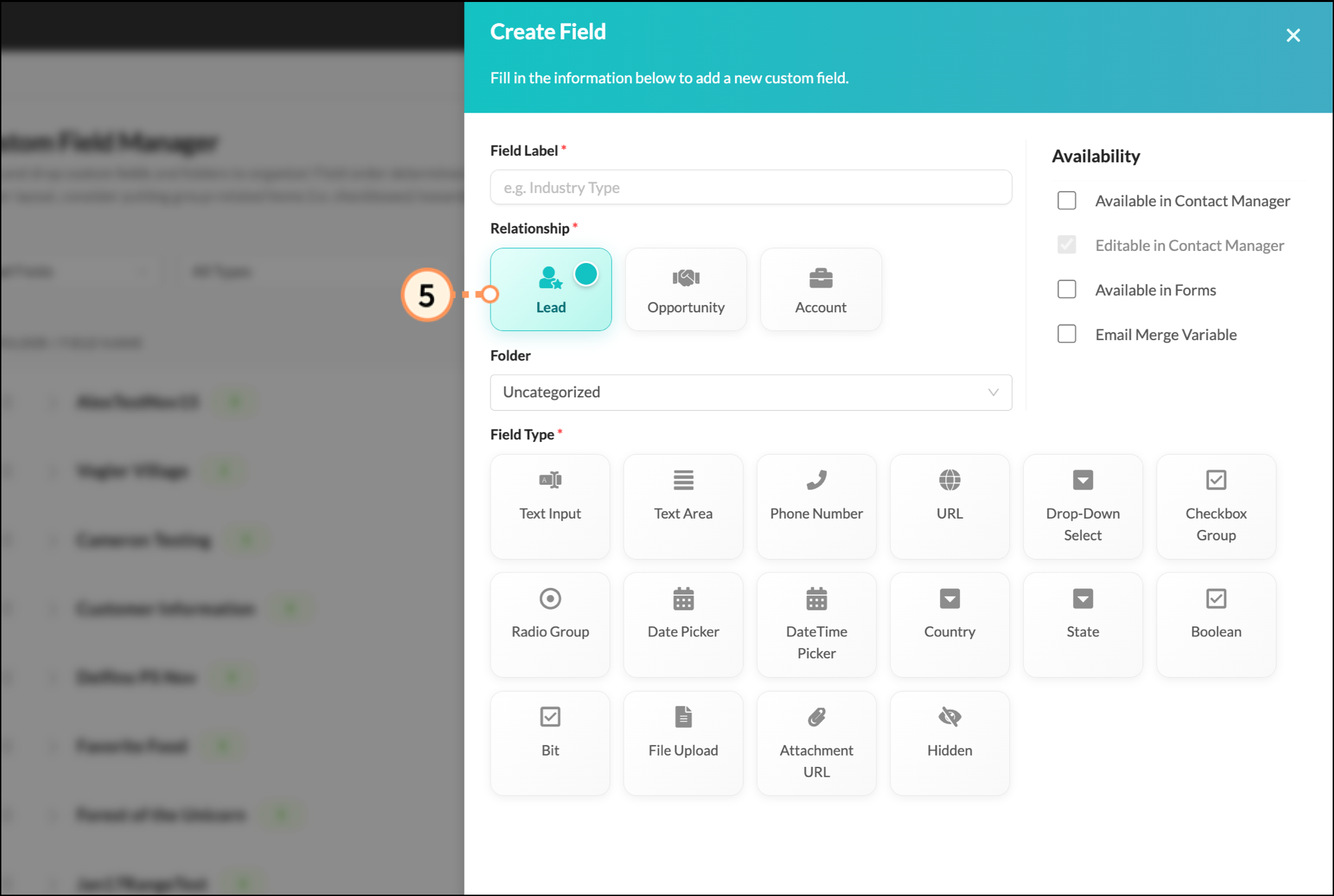Select the Hidden field type
This screenshot has height=896, width=1334.
pyautogui.click(x=949, y=744)
